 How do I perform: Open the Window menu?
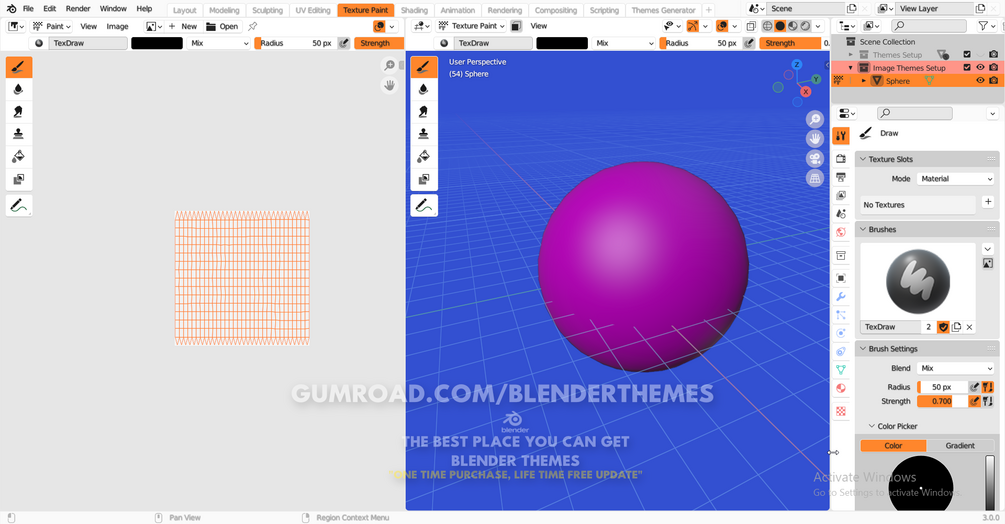coord(113,9)
